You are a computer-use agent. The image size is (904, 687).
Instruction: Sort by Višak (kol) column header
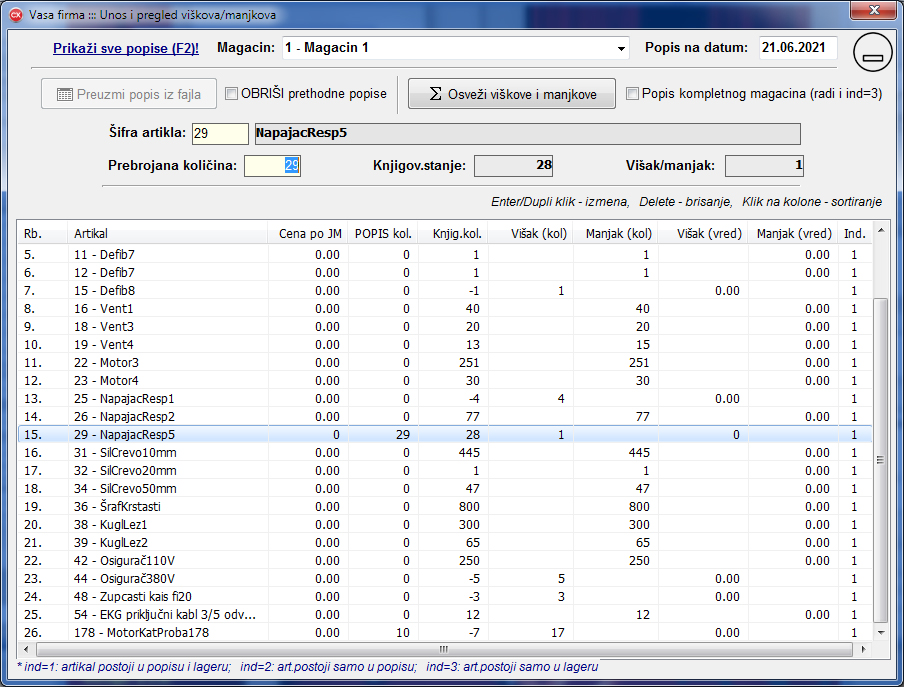[x=530, y=233]
